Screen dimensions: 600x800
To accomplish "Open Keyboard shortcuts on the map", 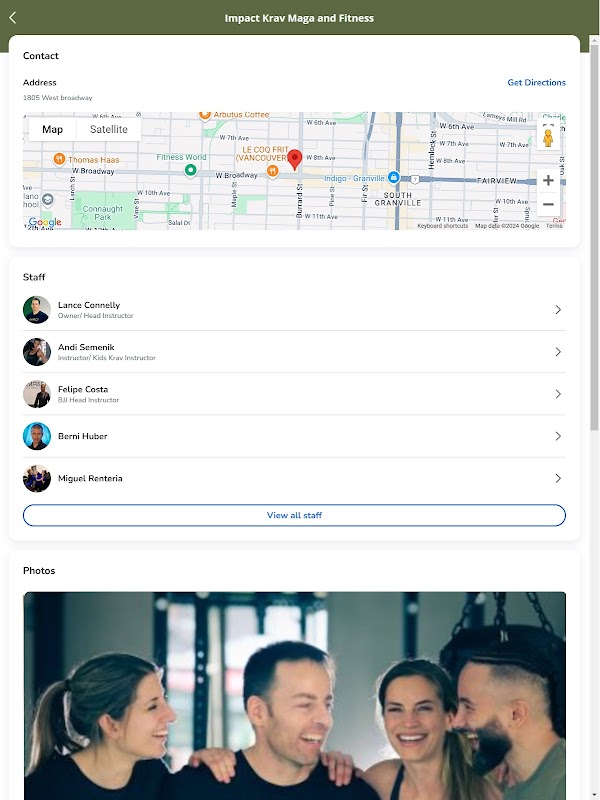I will pos(442,226).
